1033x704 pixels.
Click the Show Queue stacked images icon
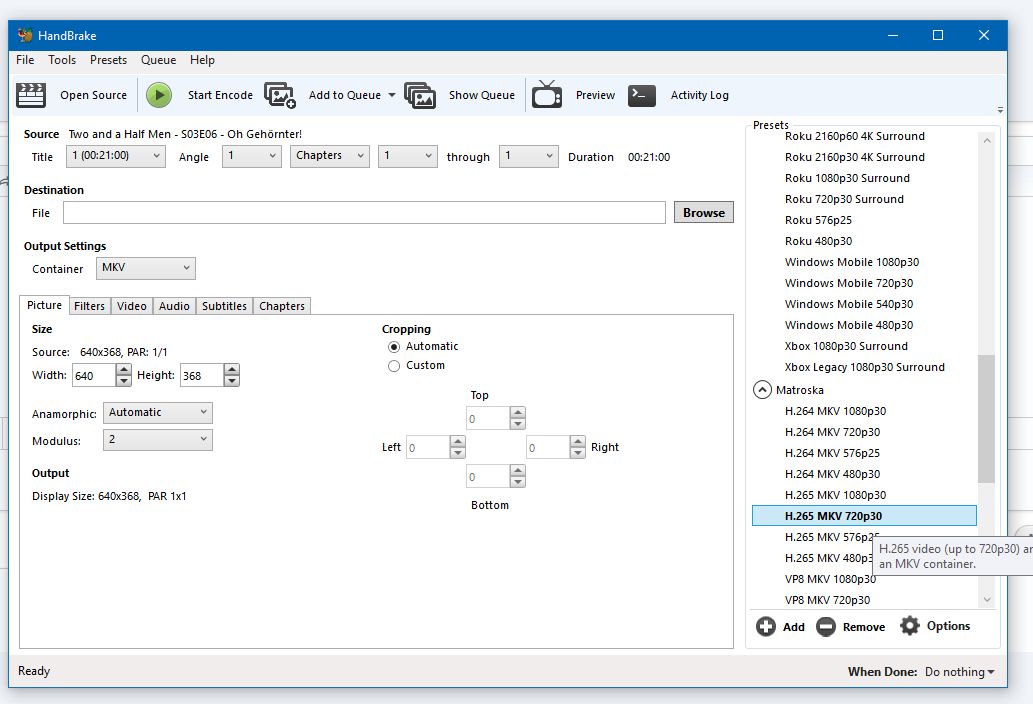(420, 95)
